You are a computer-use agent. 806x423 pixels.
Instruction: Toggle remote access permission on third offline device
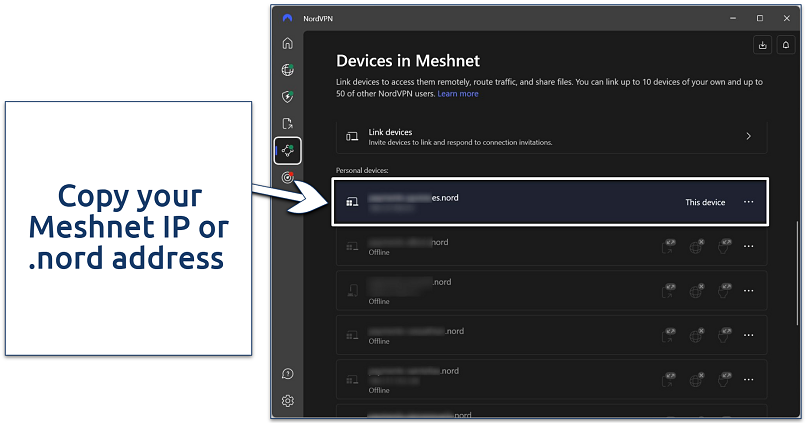pyautogui.click(x=725, y=335)
